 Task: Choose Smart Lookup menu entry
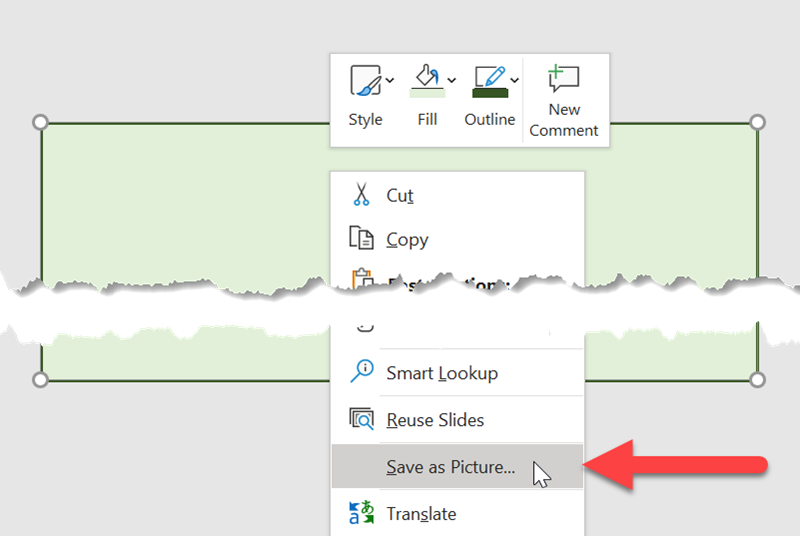[x=457, y=373]
